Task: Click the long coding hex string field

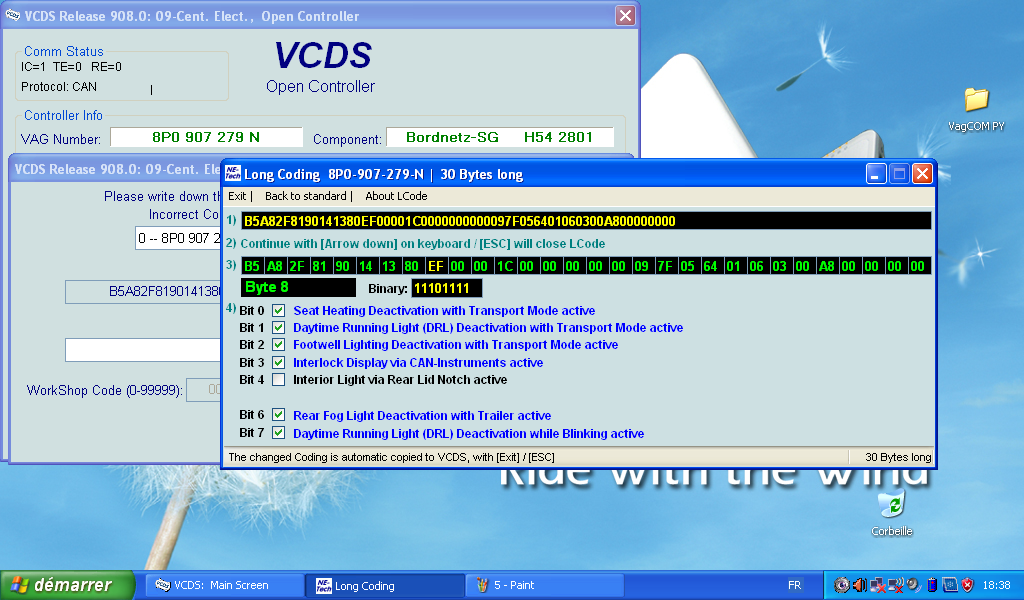Action: coord(586,221)
